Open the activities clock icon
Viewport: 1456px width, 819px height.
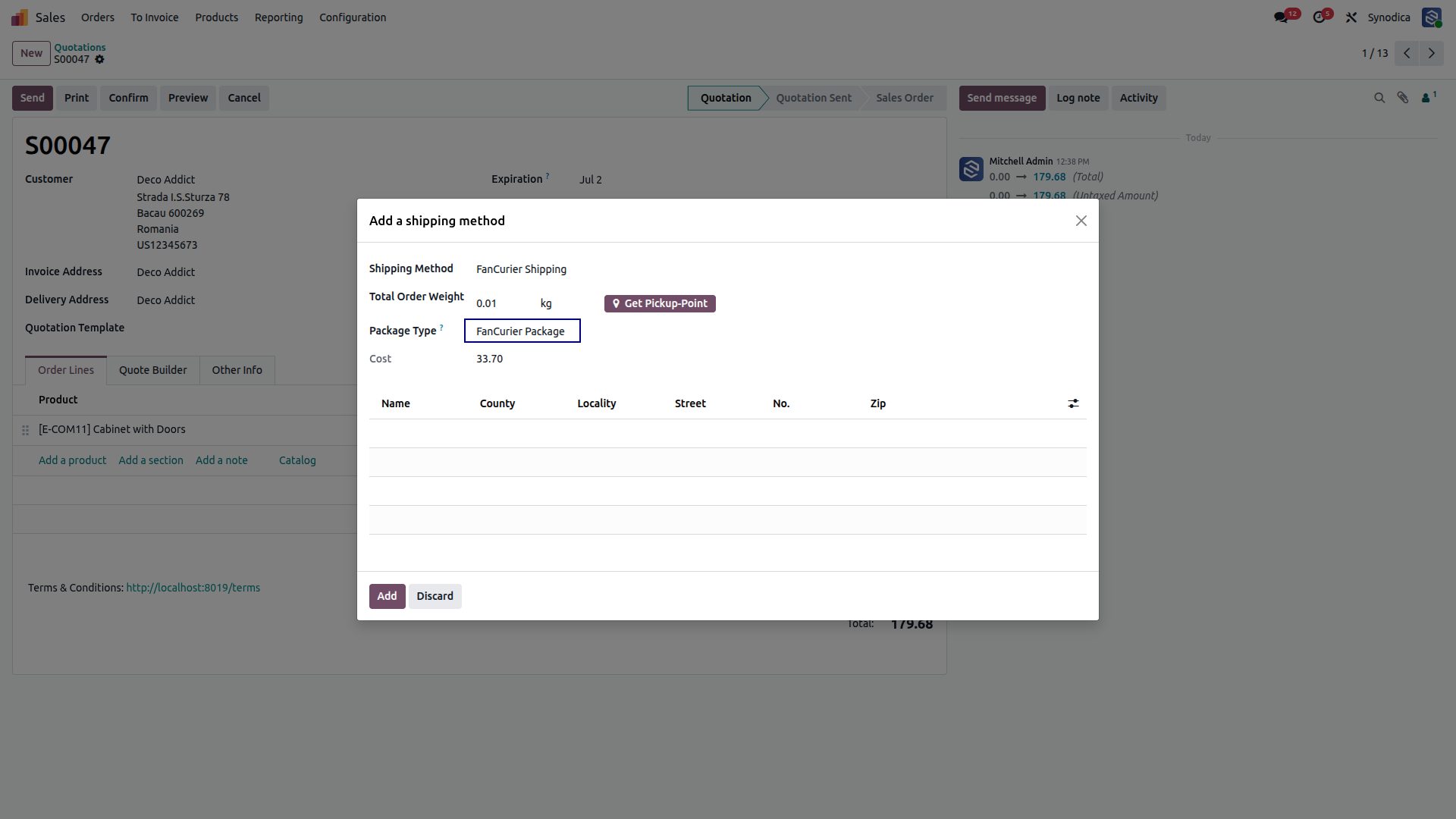[x=1319, y=17]
